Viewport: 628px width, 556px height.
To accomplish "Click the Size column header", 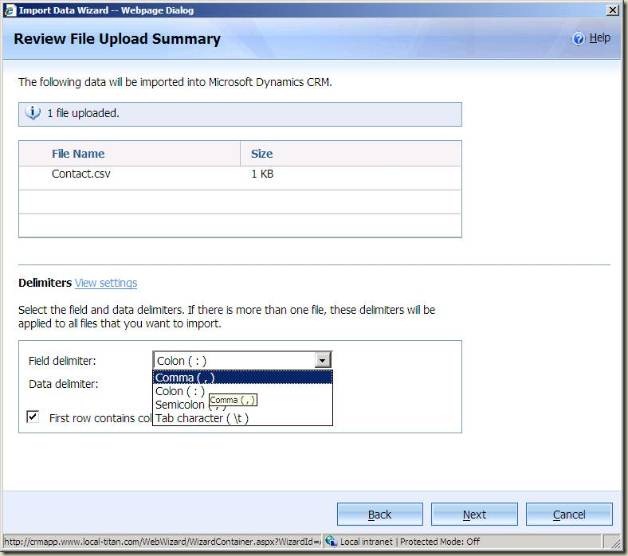I will (x=262, y=154).
